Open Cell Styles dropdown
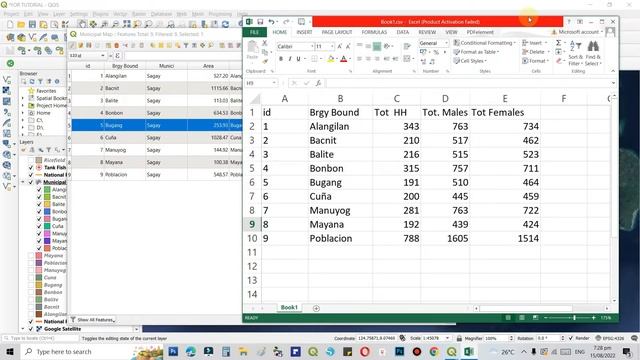 coord(470,61)
